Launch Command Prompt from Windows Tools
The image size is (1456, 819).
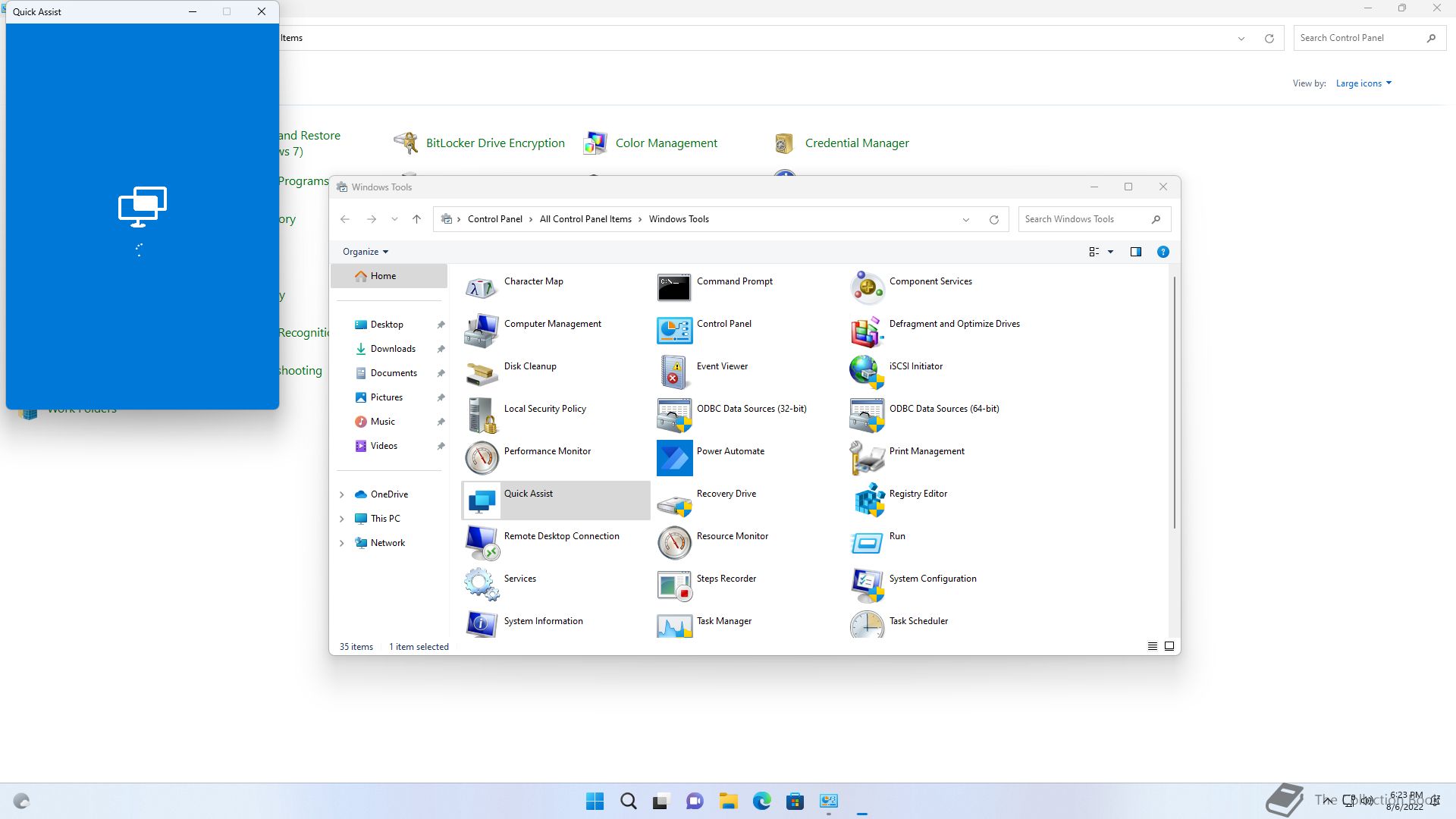[x=674, y=288]
